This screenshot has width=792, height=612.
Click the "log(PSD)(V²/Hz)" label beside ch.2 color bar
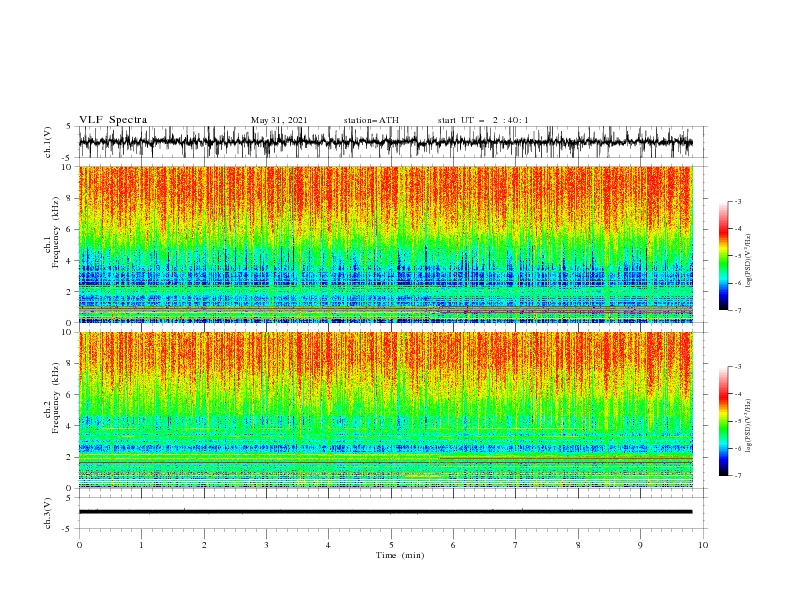[x=749, y=426]
